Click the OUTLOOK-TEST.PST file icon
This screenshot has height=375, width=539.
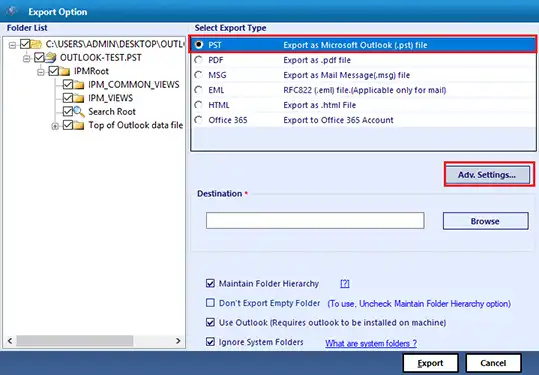(x=51, y=57)
